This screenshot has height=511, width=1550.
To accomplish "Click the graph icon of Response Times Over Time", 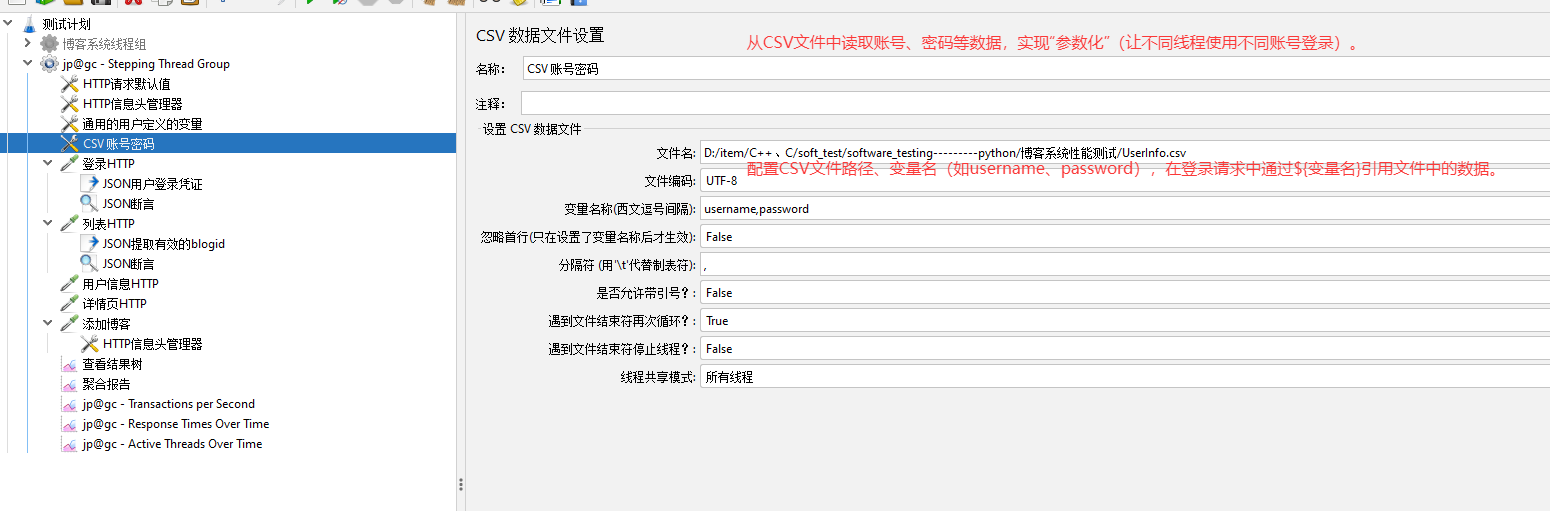I will pyautogui.click(x=70, y=424).
